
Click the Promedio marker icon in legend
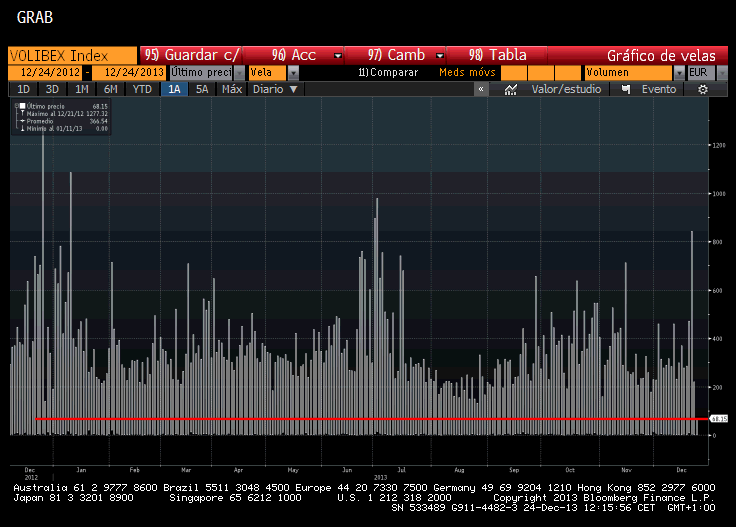[22, 121]
